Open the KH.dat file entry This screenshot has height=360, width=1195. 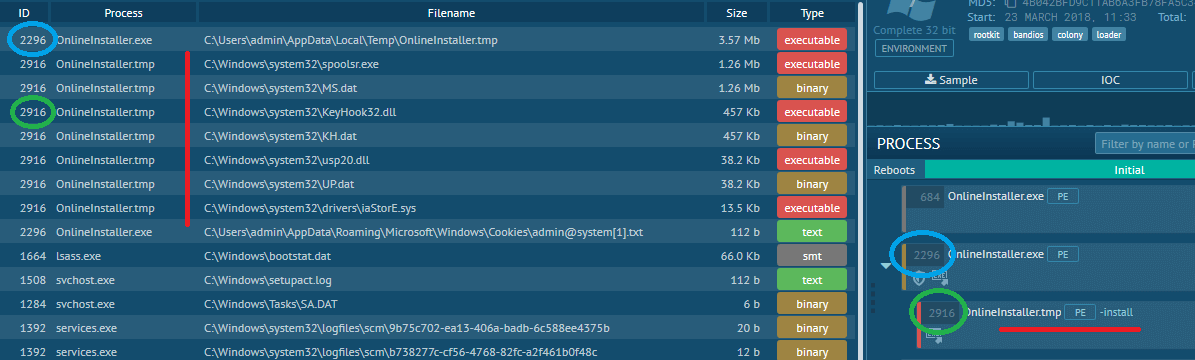click(x=279, y=137)
